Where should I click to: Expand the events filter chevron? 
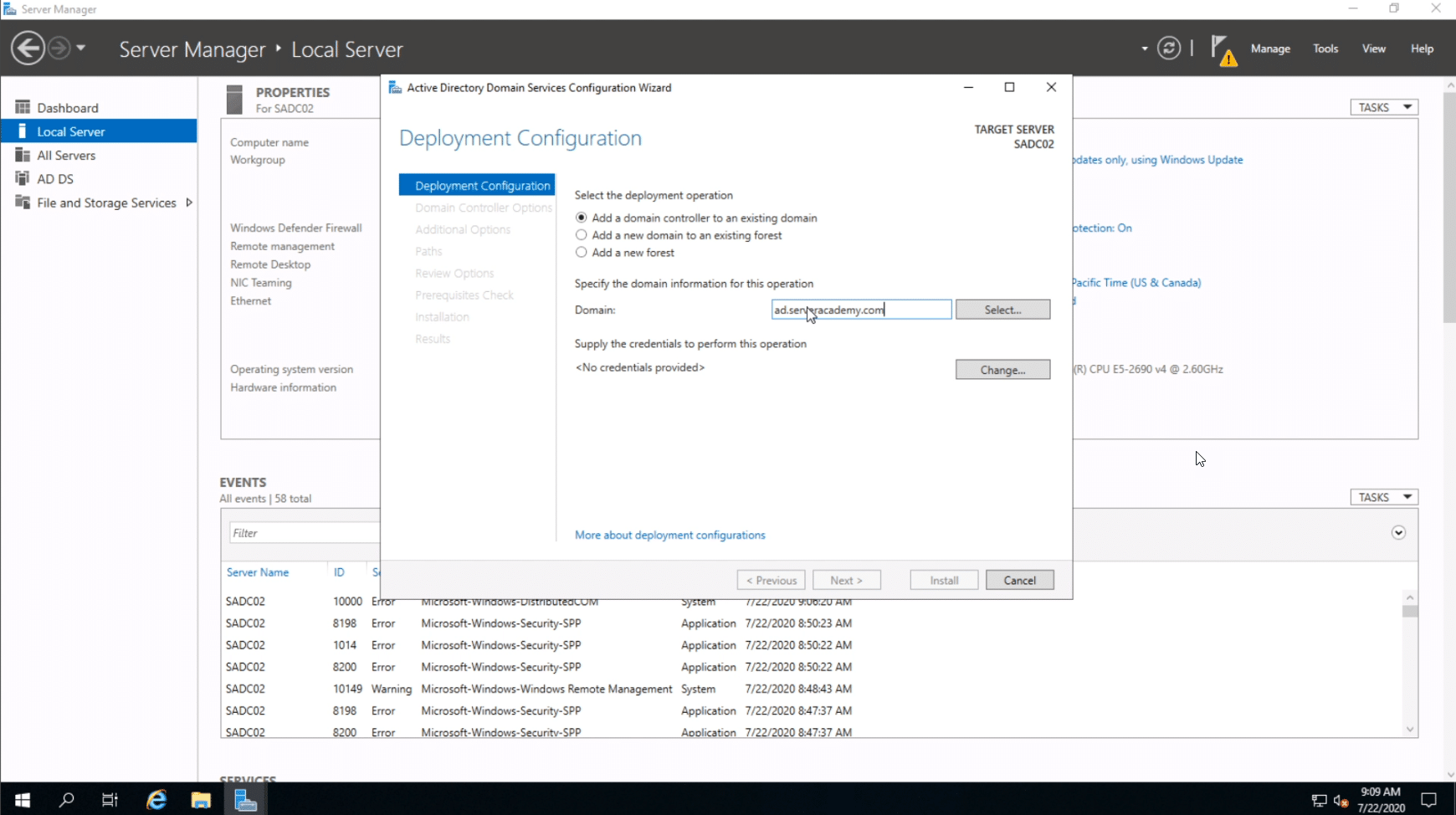(1398, 533)
